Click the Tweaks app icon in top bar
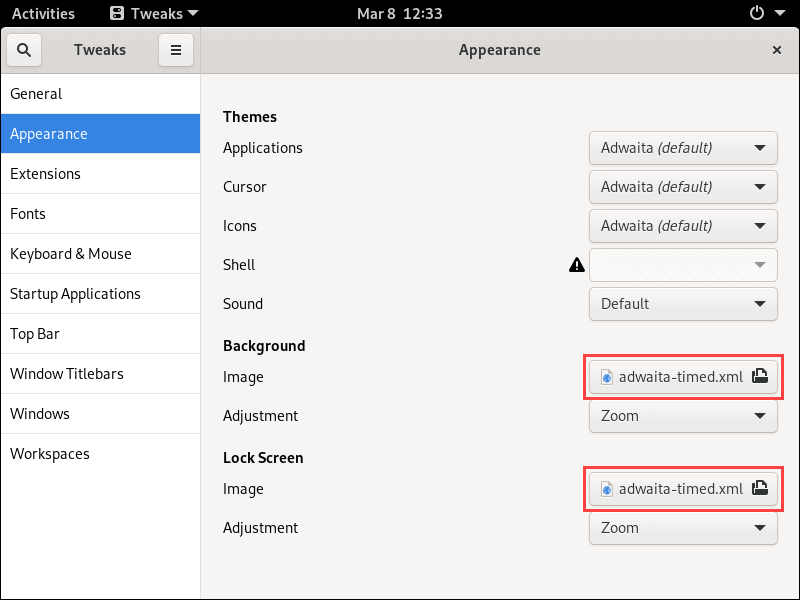The image size is (800, 600). point(117,13)
